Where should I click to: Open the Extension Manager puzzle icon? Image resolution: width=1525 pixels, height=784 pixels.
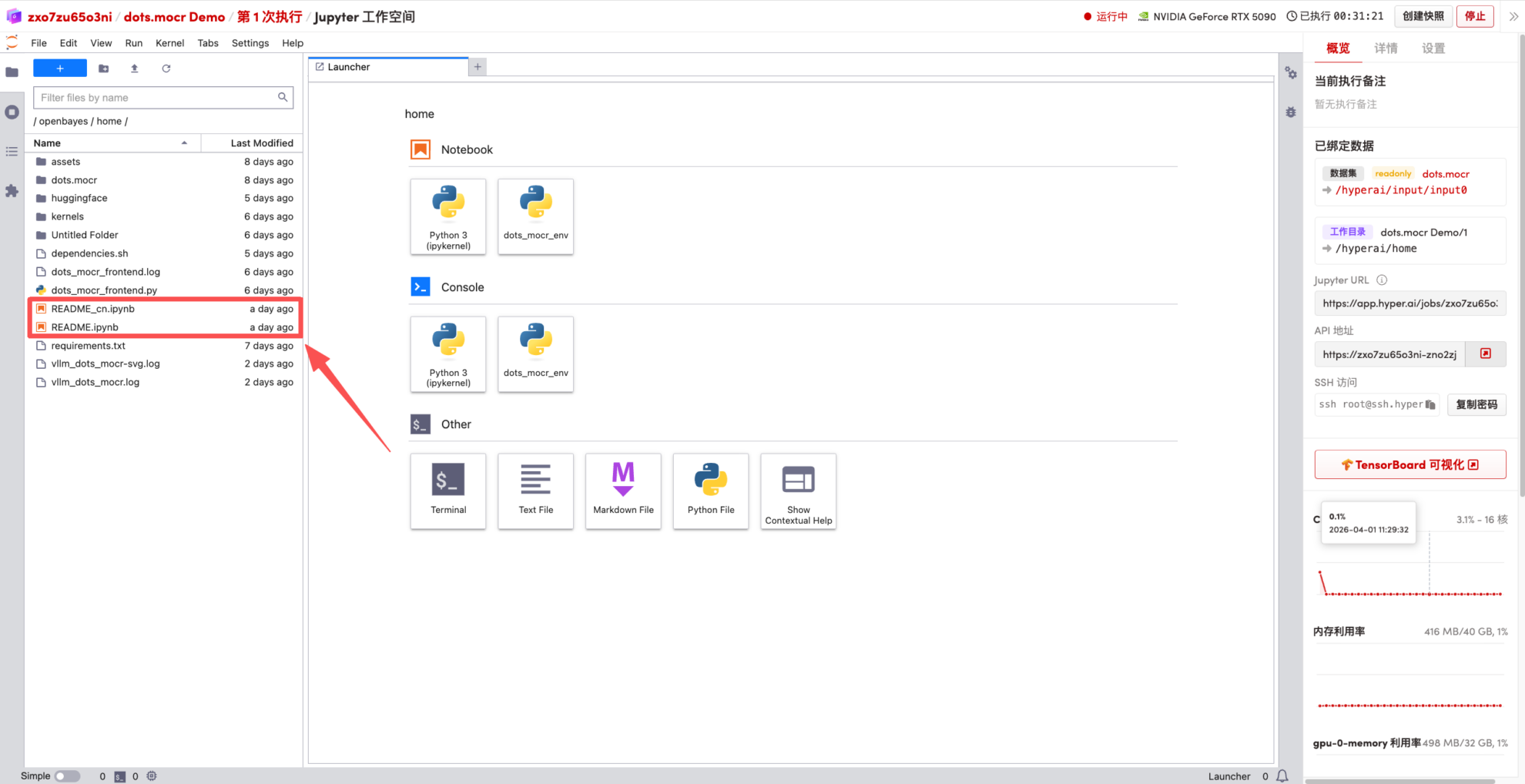(12, 191)
